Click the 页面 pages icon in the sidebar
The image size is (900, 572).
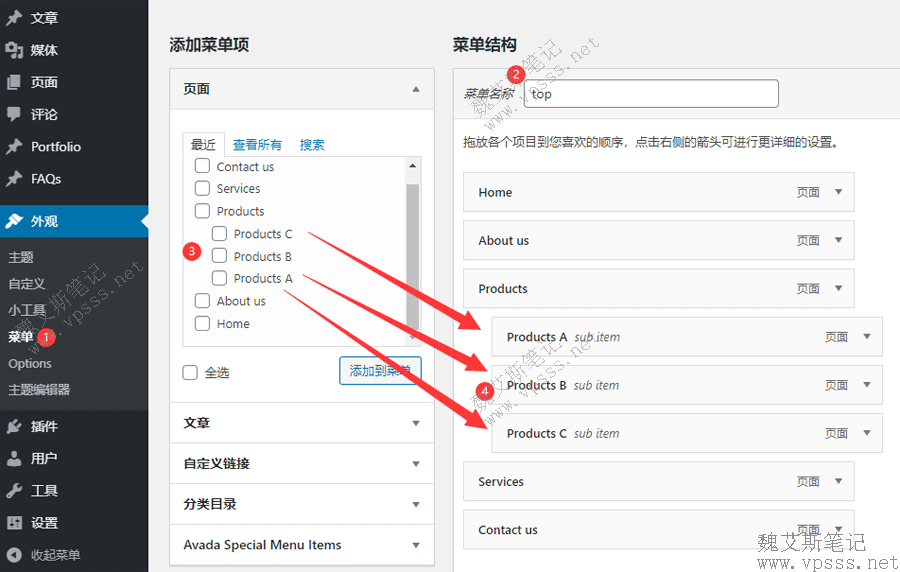[14, 82]
